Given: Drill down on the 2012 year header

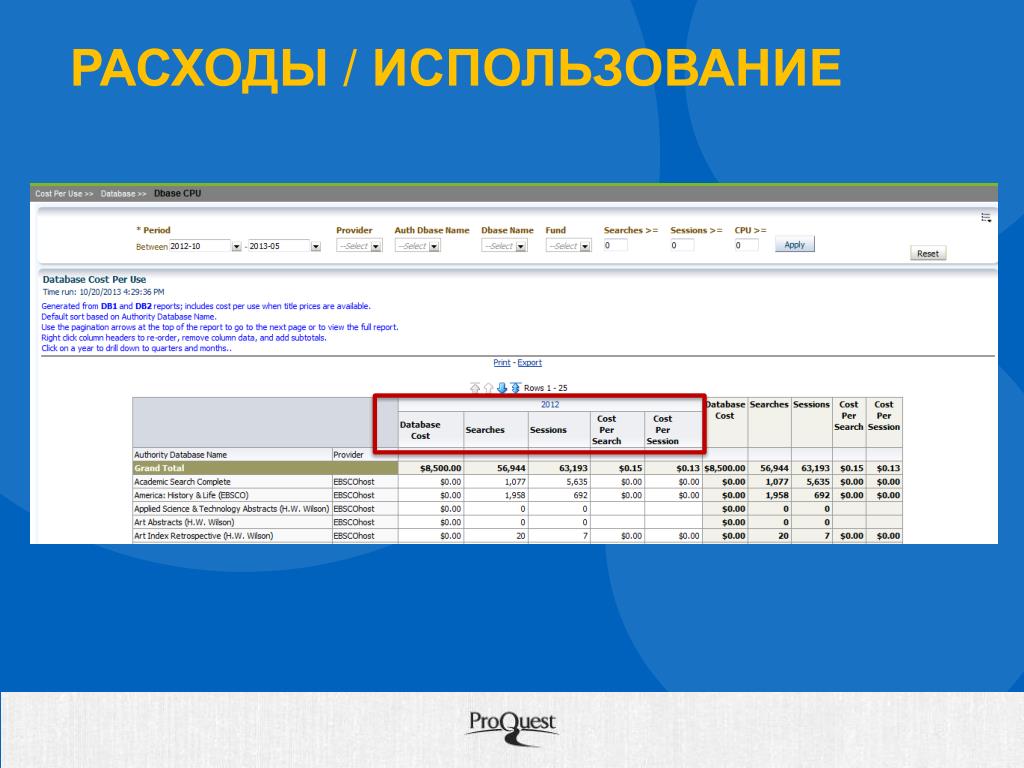Looking at the screenshot, I should [550, 405].
